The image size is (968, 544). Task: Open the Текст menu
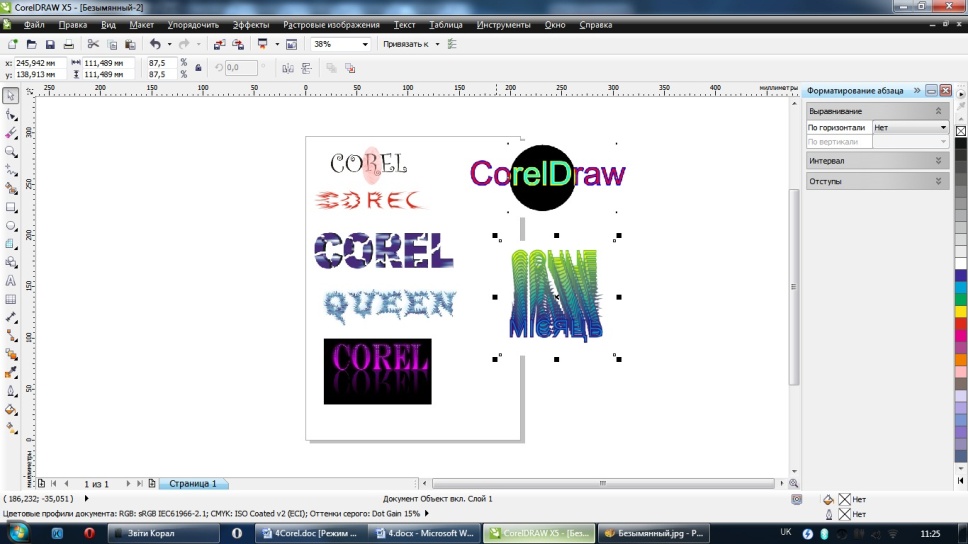(404, 25)
